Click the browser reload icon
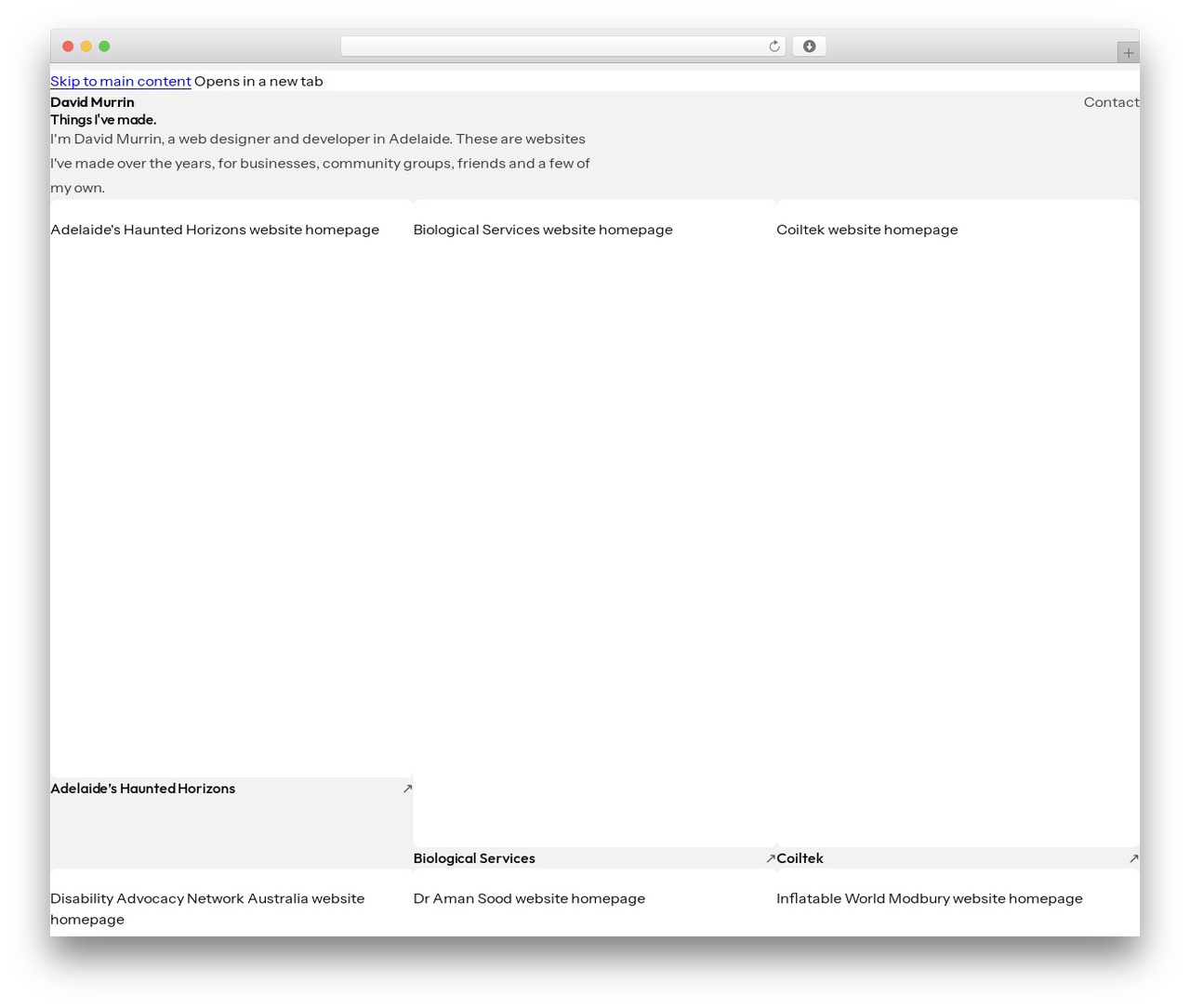Image resolution: width=1190 pixels, height=1008 pixels. point(773,46)
